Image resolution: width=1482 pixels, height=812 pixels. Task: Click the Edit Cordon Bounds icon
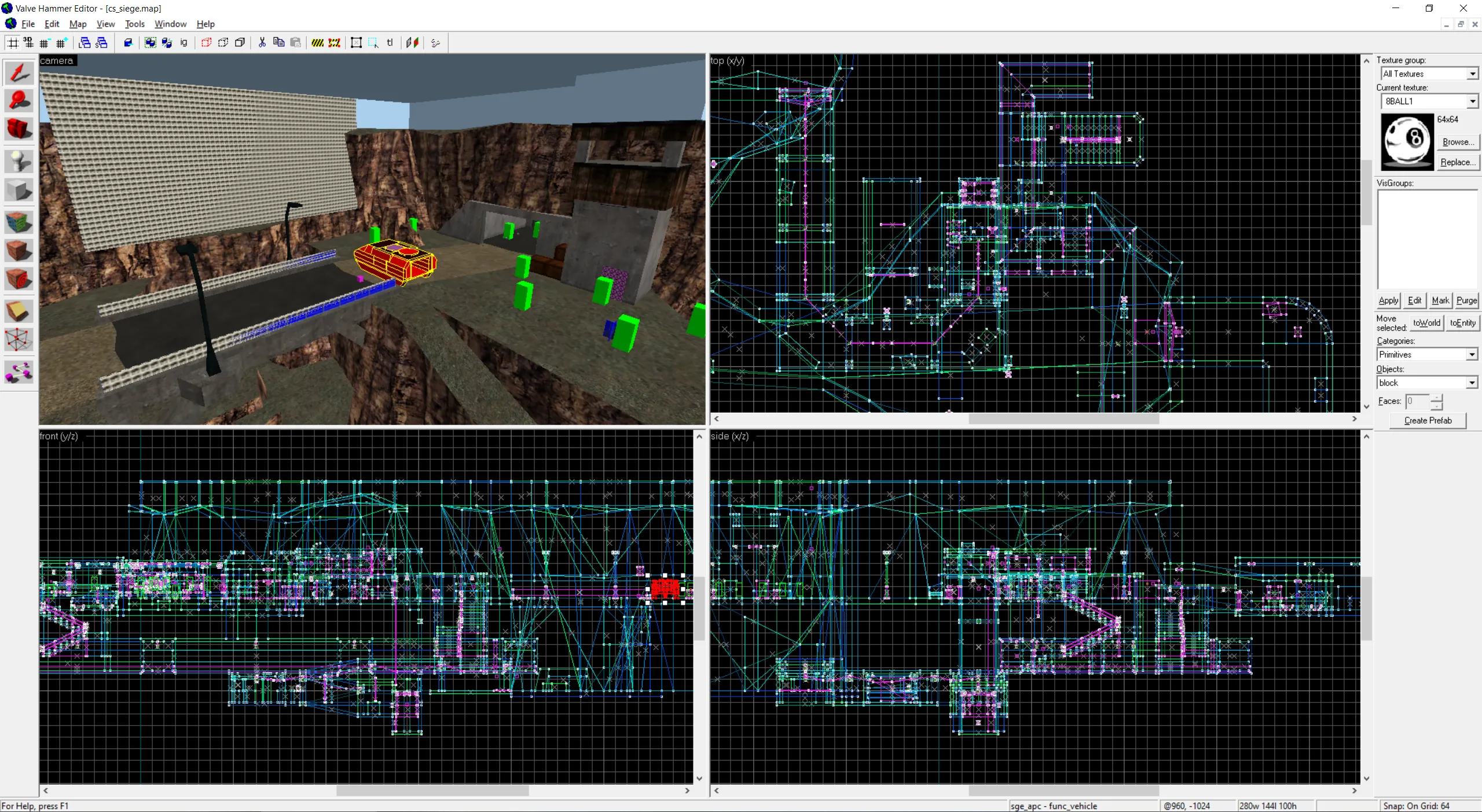tap(334, 43)
